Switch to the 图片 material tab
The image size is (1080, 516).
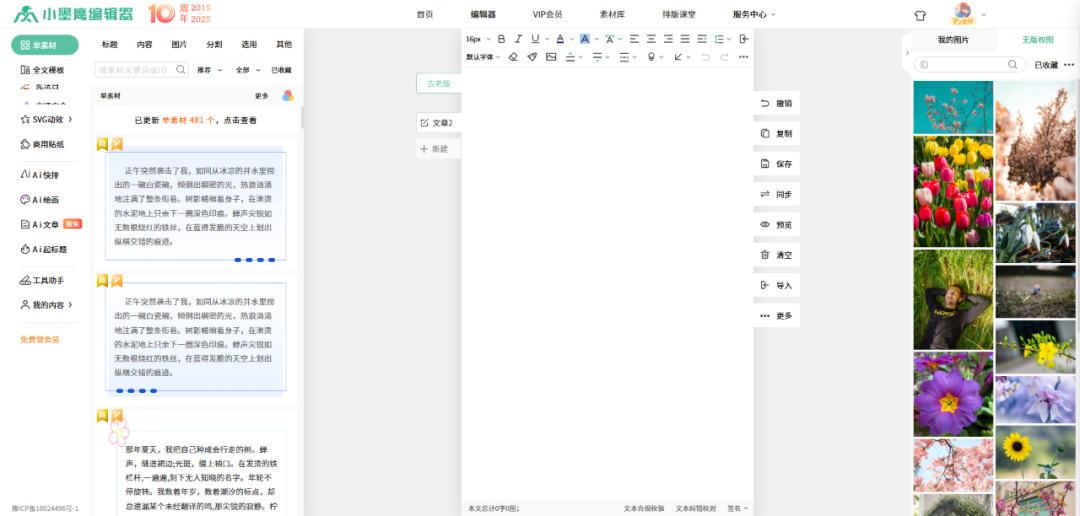(x=179, y=44)
